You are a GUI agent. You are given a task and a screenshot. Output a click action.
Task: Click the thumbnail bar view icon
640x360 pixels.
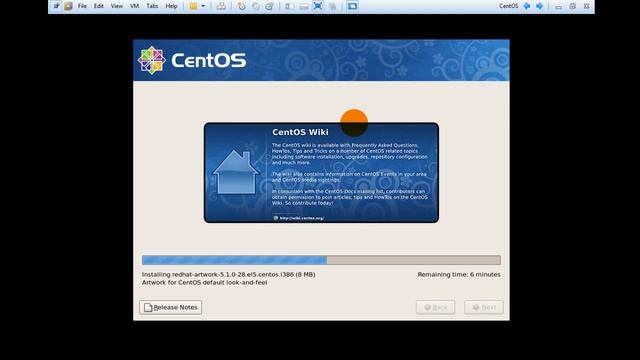coord(304,6)
